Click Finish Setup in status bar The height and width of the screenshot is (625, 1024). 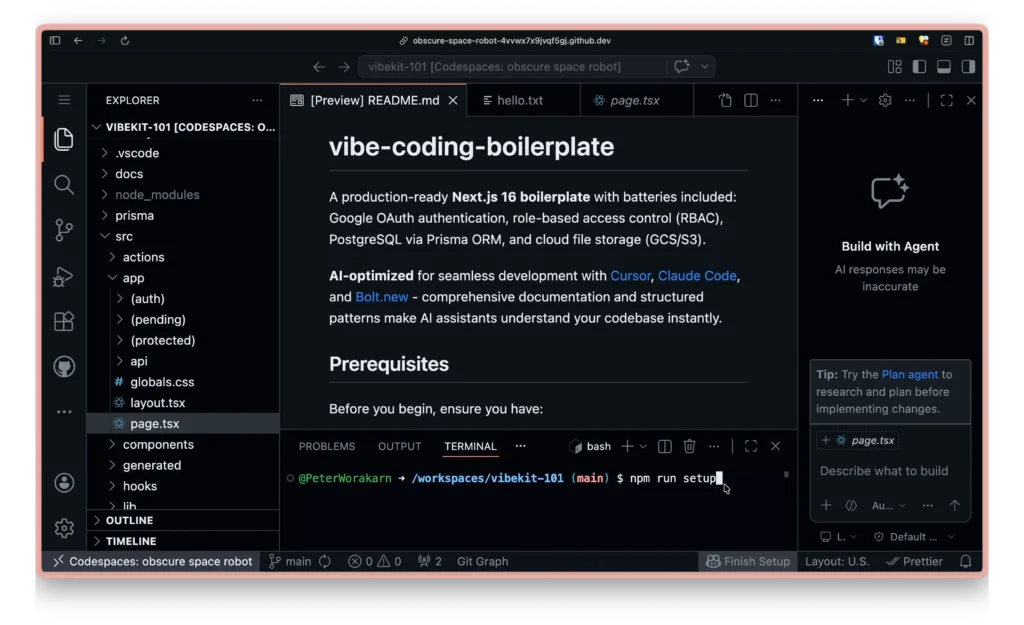pos(748,562)
